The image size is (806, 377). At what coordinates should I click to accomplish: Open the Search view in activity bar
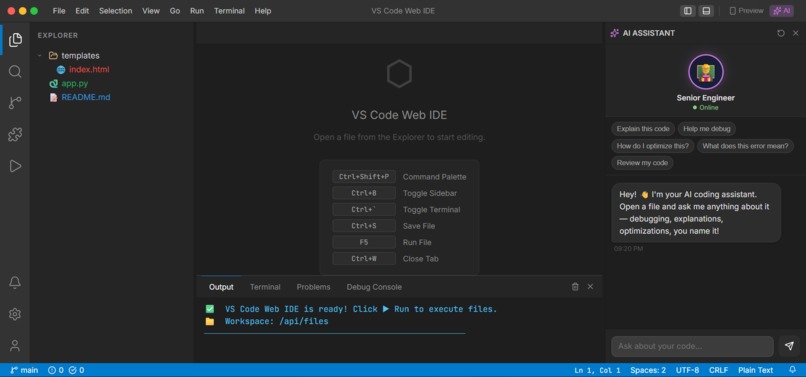point(15,71)
